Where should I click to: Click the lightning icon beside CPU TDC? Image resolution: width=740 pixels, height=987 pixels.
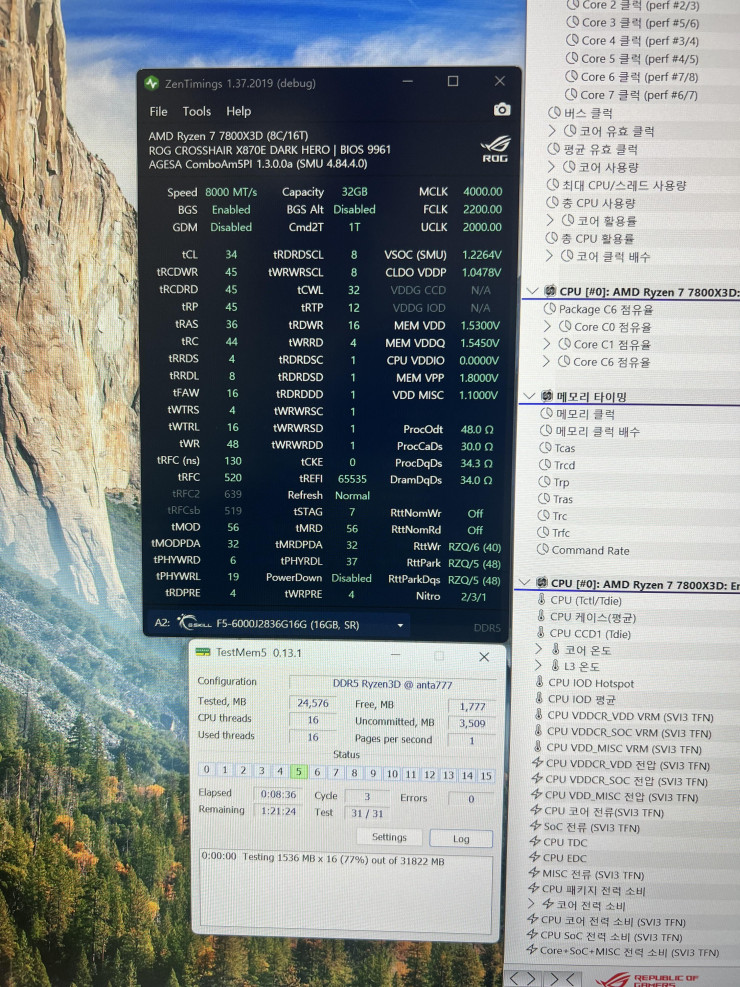[535, 841]
